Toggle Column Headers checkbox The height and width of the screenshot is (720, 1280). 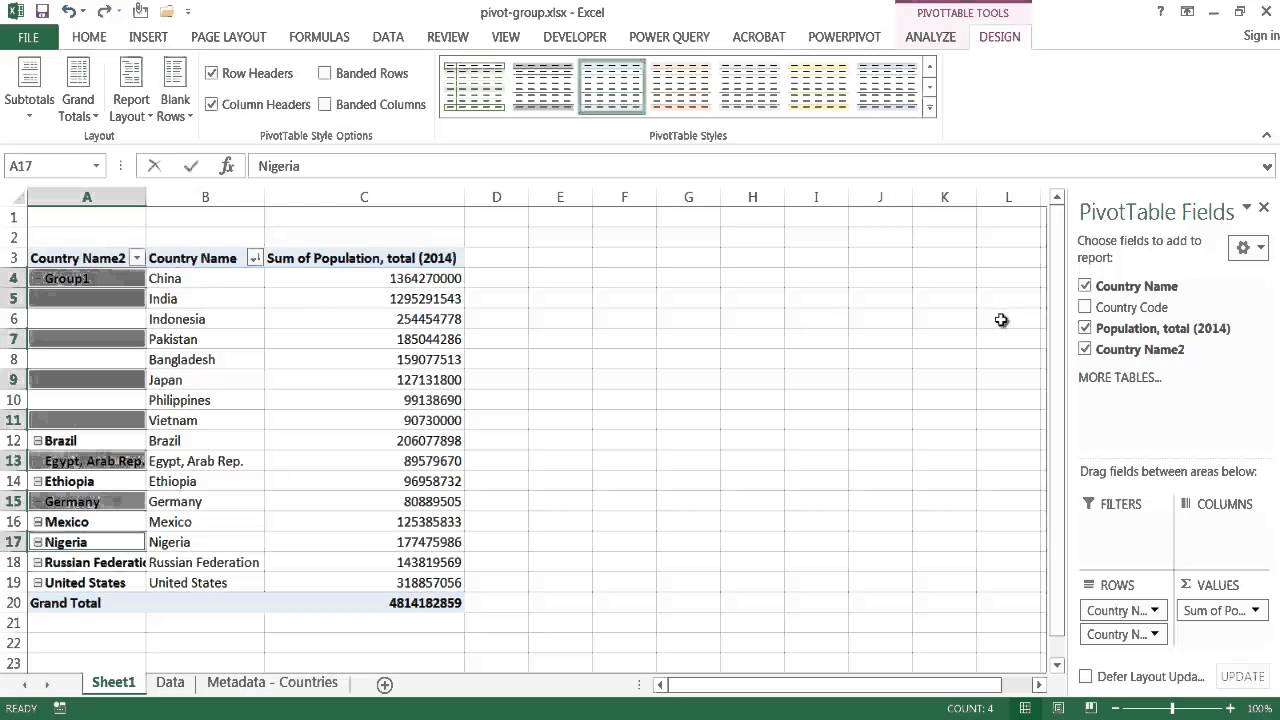[x=212, y=104]
